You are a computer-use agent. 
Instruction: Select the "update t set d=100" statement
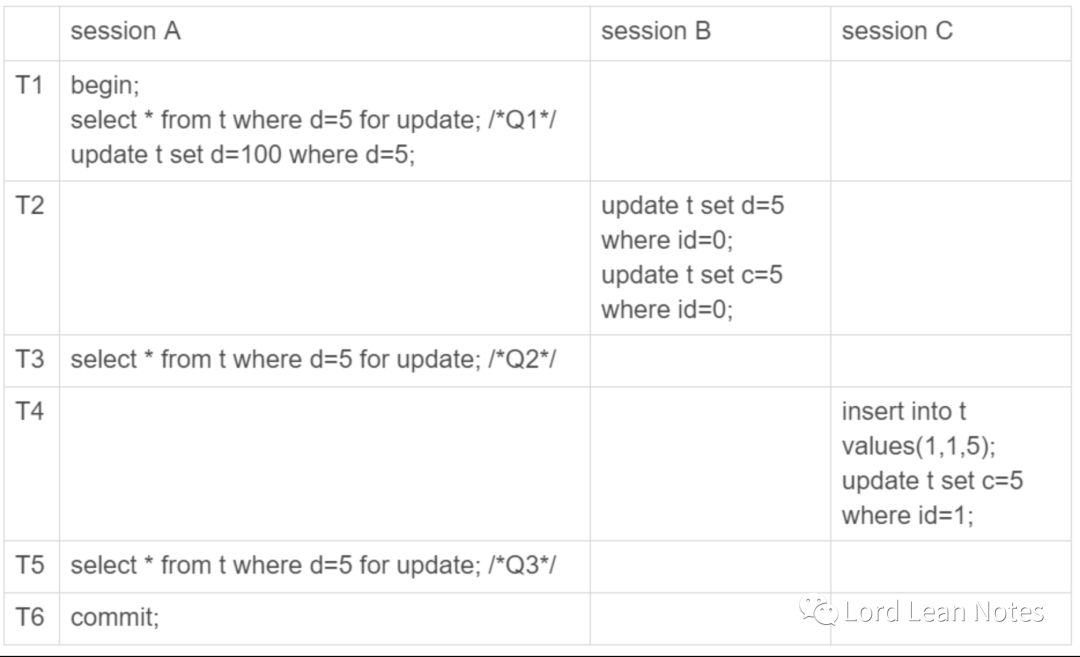point(242,154)
